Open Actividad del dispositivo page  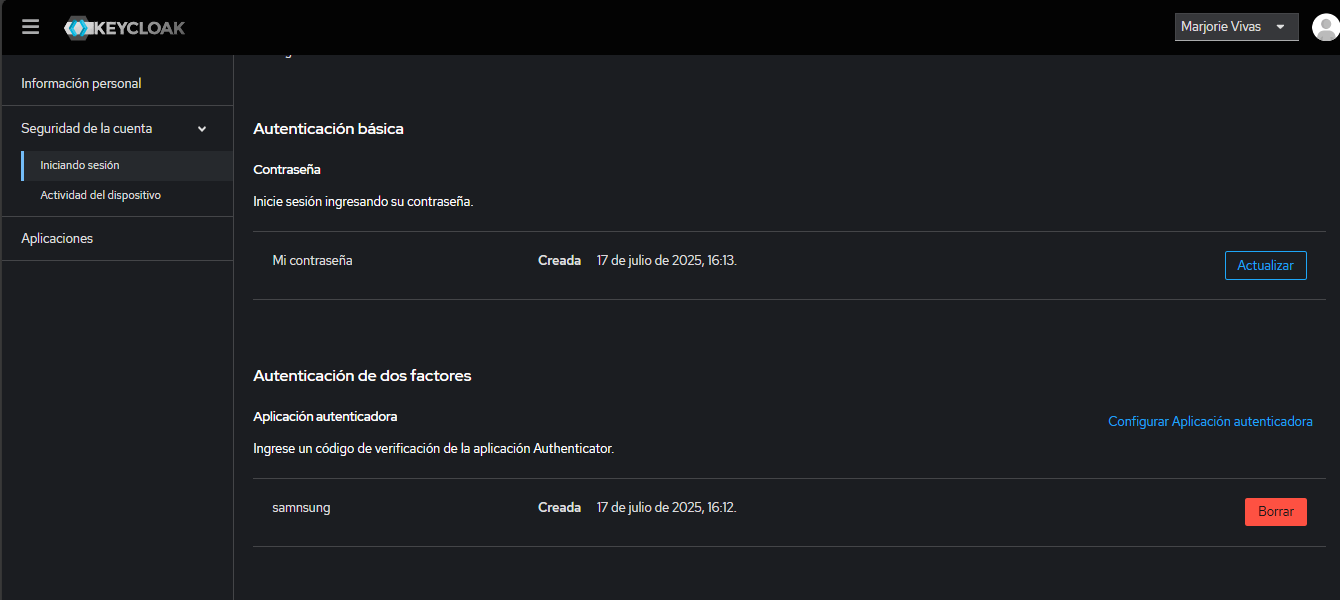pyautogui.click(x=100, y=195)
